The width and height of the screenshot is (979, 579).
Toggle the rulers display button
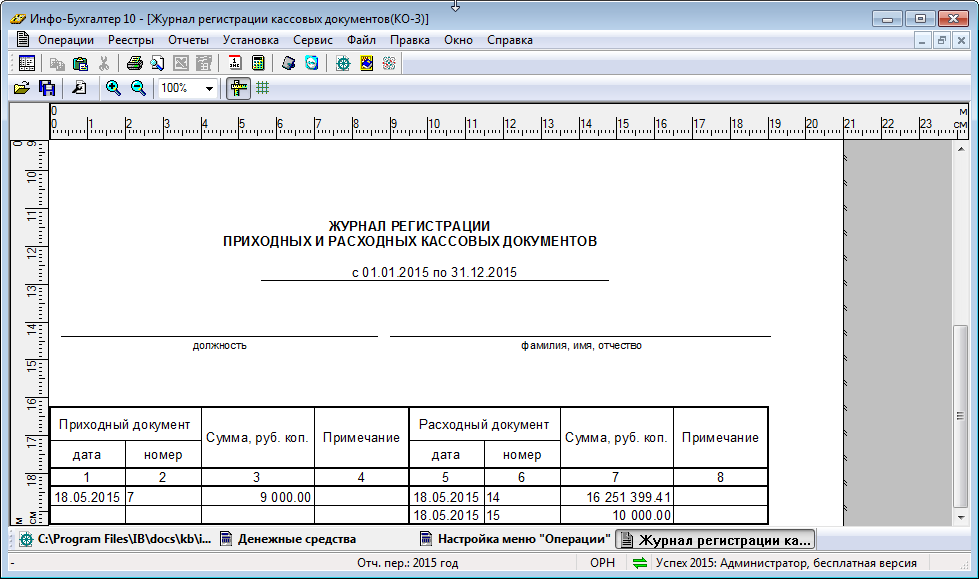click(238, 88)
